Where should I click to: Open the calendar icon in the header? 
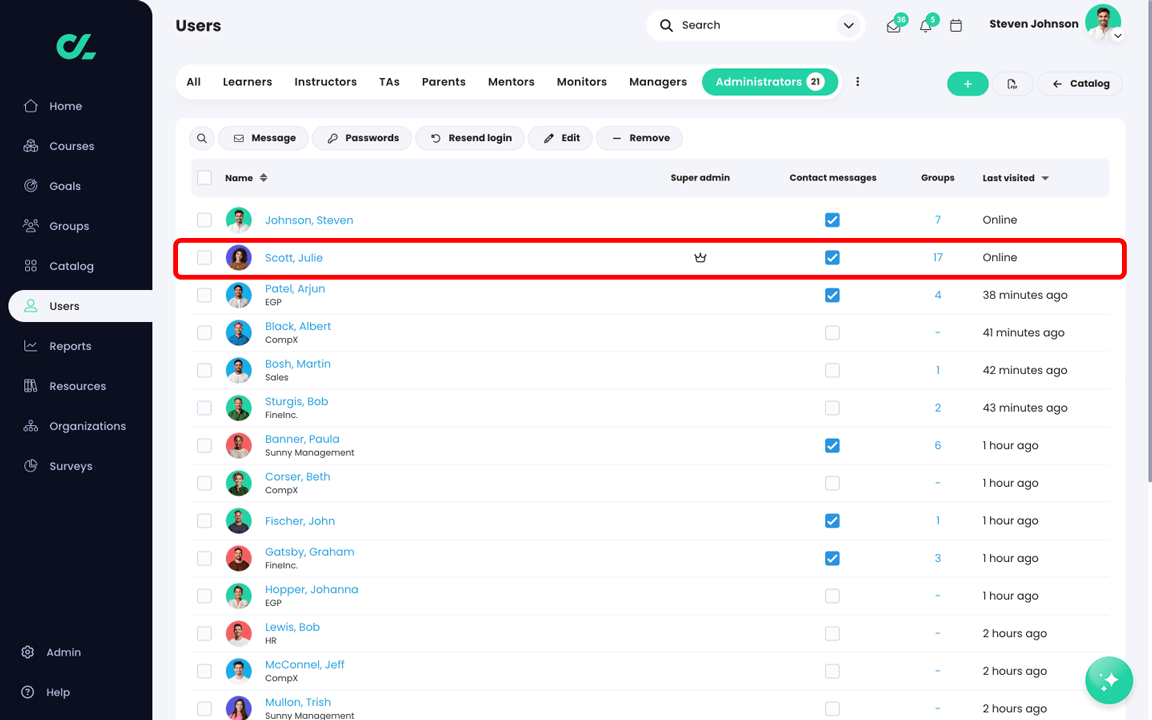click(956, 25)
